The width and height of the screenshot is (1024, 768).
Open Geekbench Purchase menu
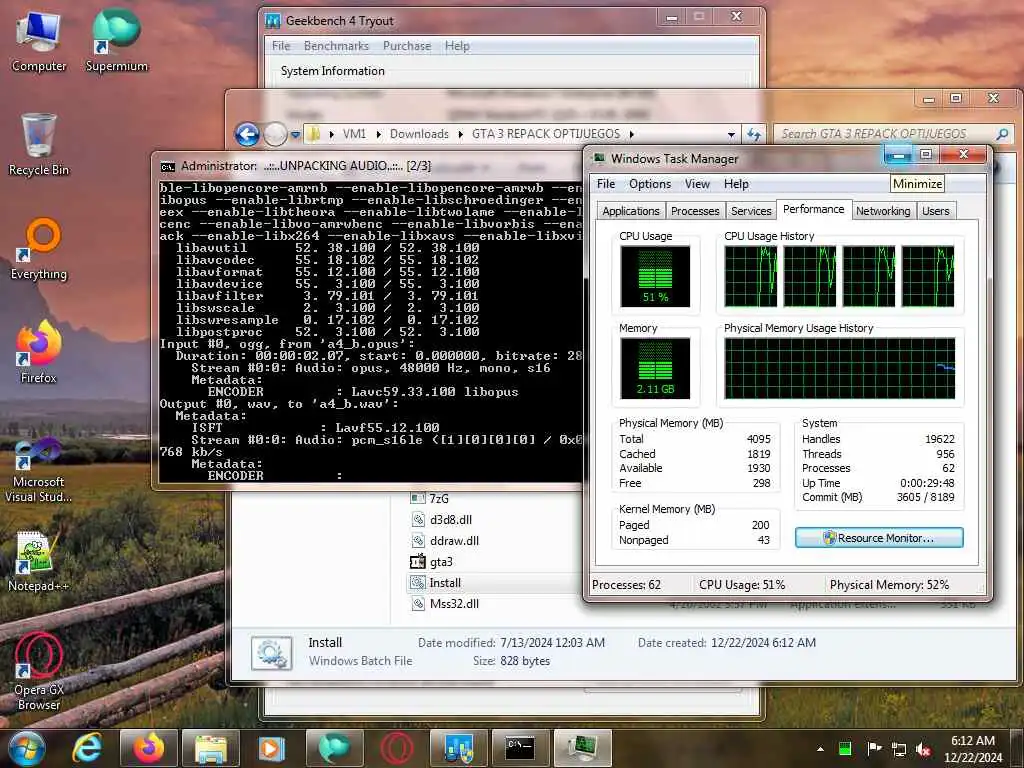pos(407,46)
